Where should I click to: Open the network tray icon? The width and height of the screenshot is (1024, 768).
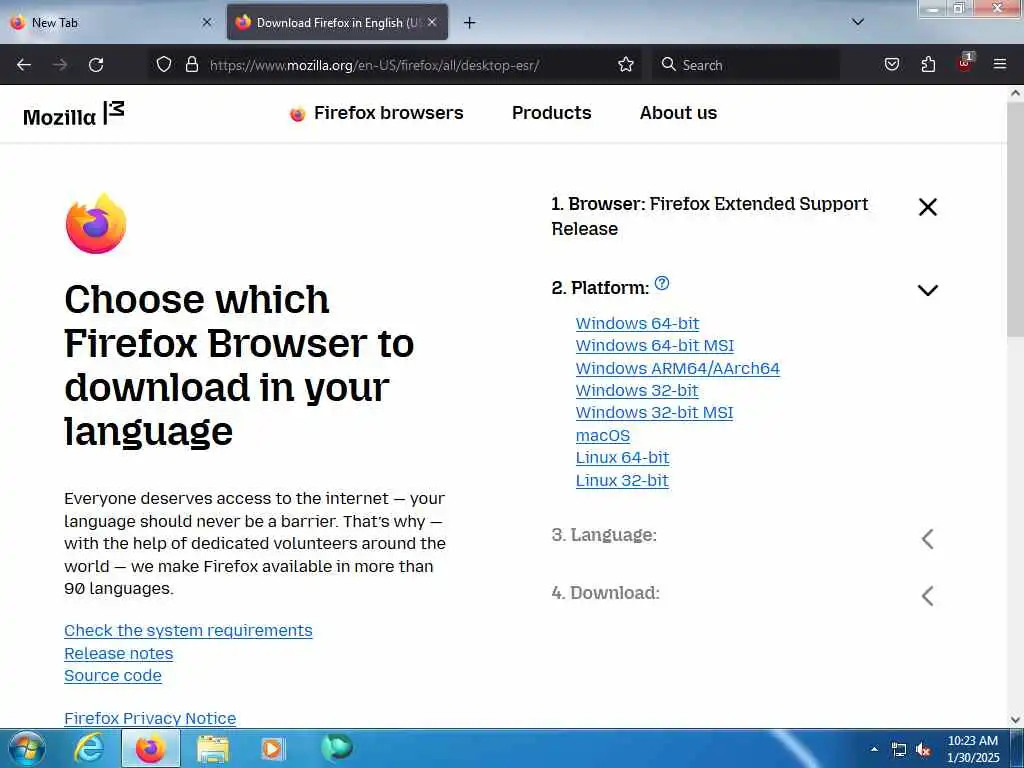pos(899,750)
